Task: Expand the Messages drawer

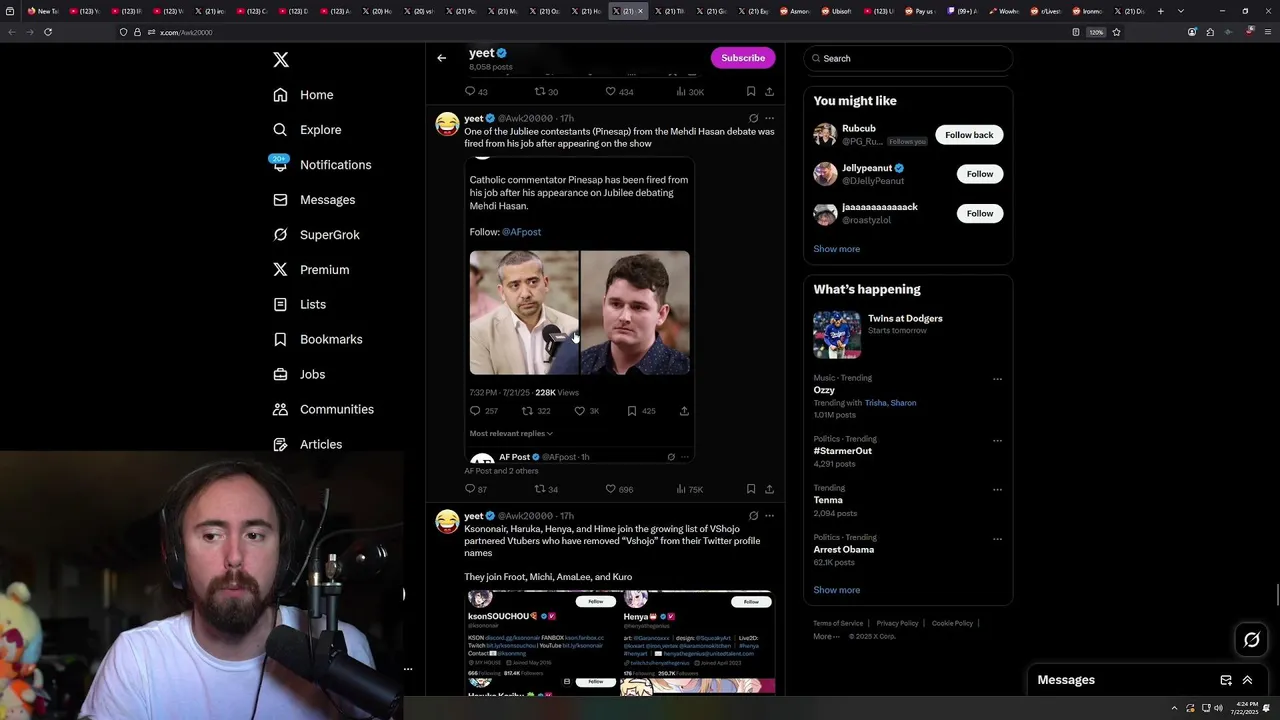Action: tap(1247, 680)
